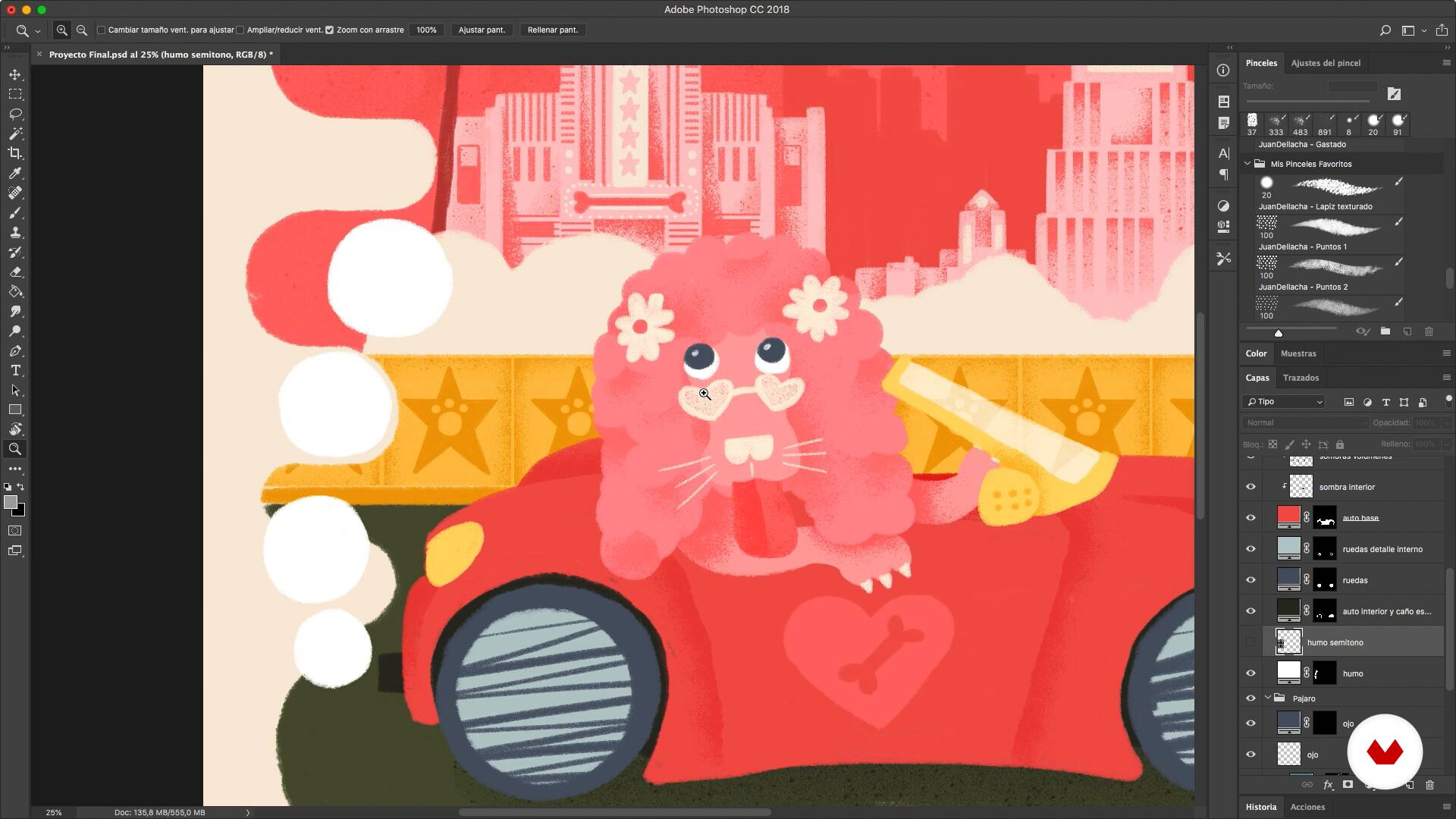Adjust the brush thumbnail size slider
Image resolution: width=1456 pixels, height=819 pixels.
point(1279,333)
